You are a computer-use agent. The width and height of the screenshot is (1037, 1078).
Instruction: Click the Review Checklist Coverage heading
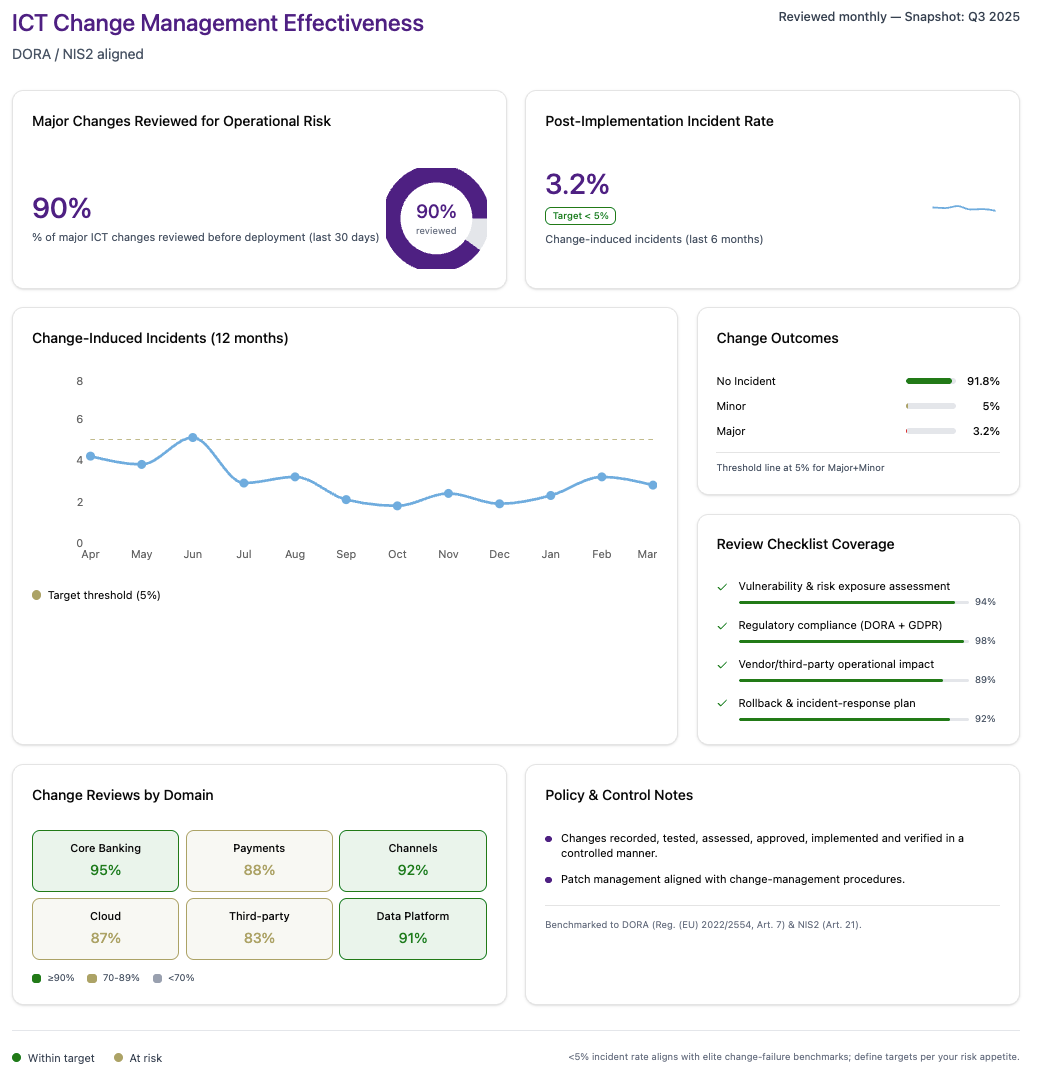click(805, 544)
